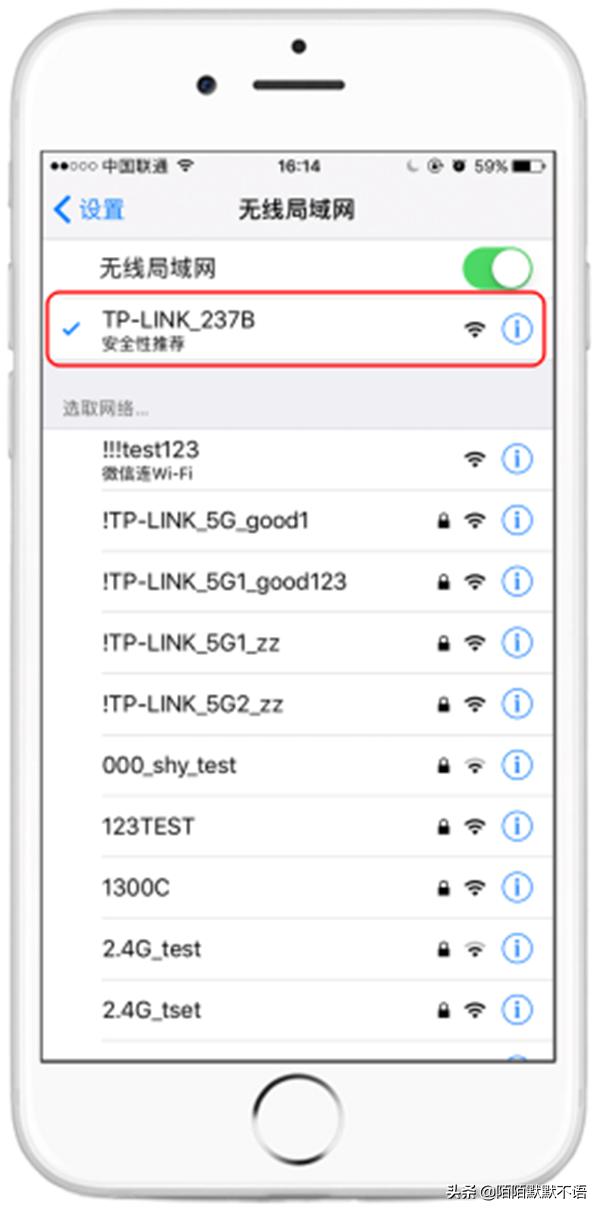Tap the 无线局域网 page title
This screenshot has width=600, height=1213.
coord(296,209)
